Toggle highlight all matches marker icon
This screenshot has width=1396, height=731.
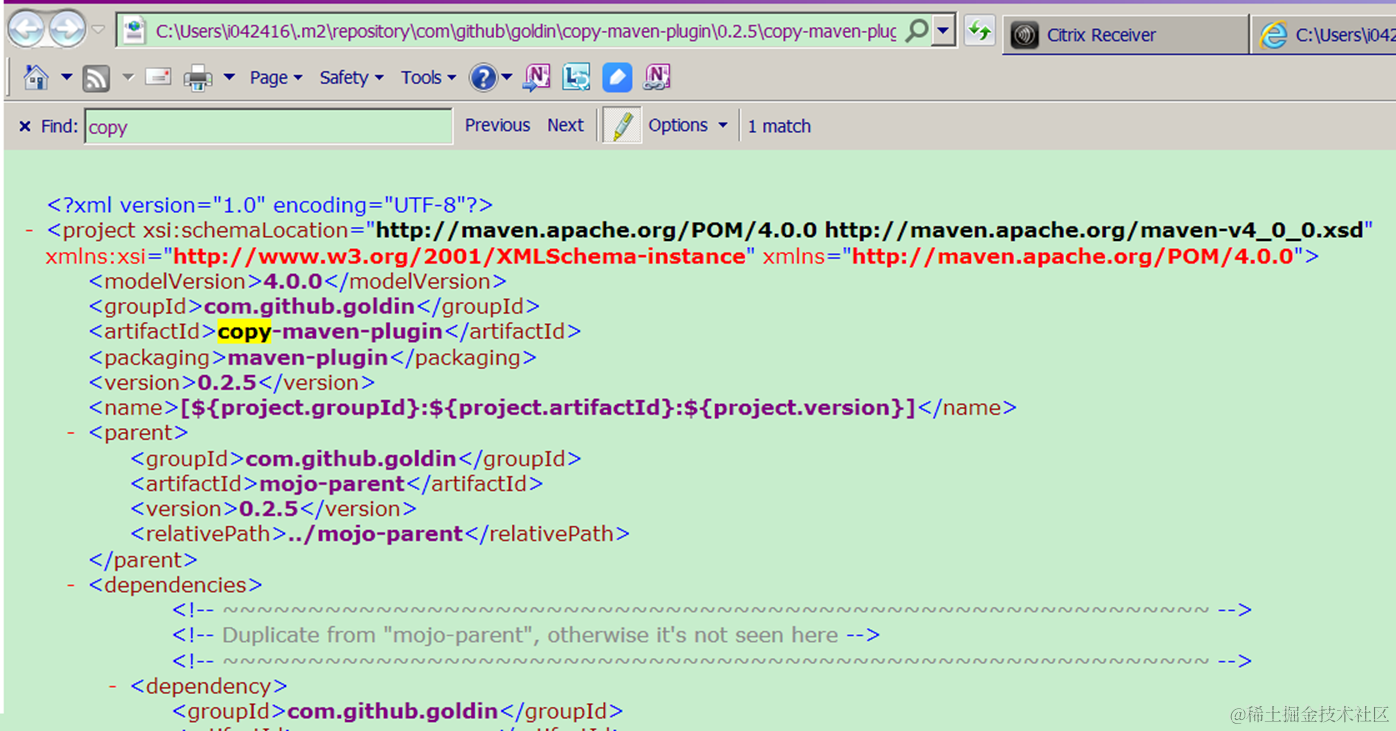(622, 126)
